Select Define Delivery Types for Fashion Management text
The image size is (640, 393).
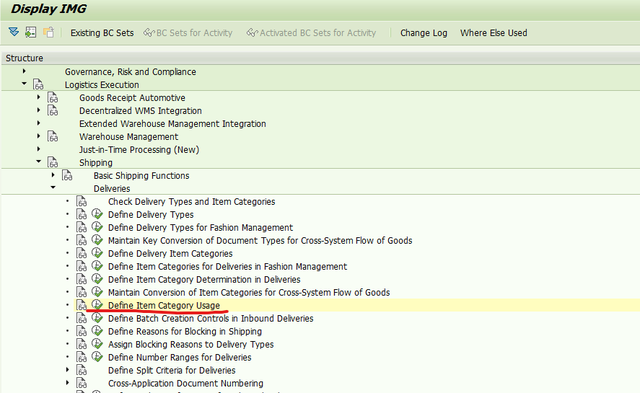tap(200, 228)
